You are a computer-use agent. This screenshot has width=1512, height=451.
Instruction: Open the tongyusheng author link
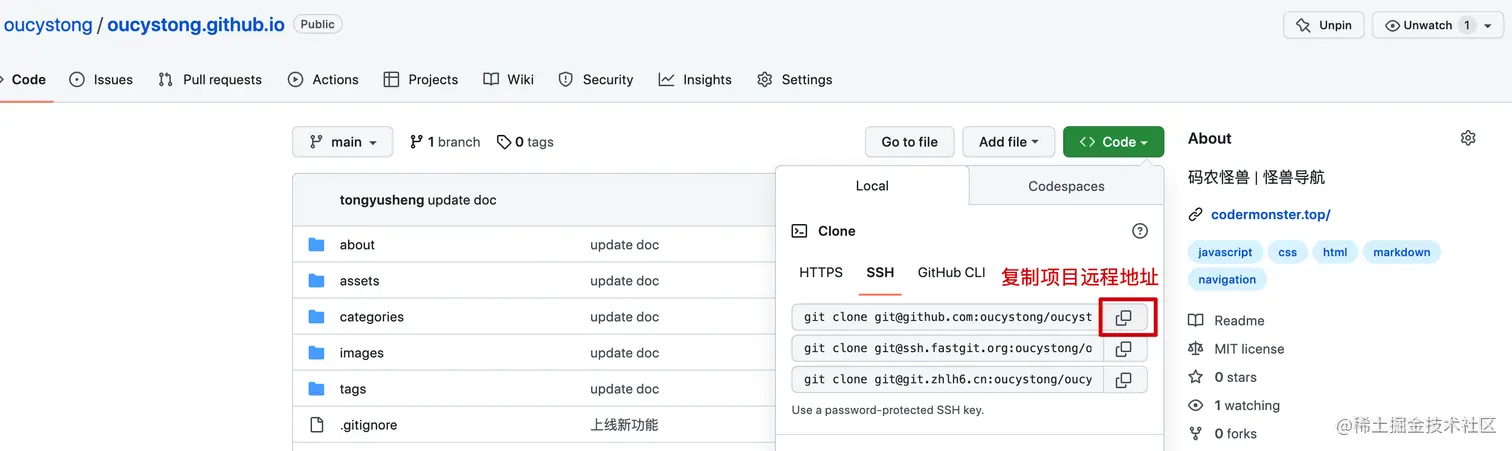(381, 200)
